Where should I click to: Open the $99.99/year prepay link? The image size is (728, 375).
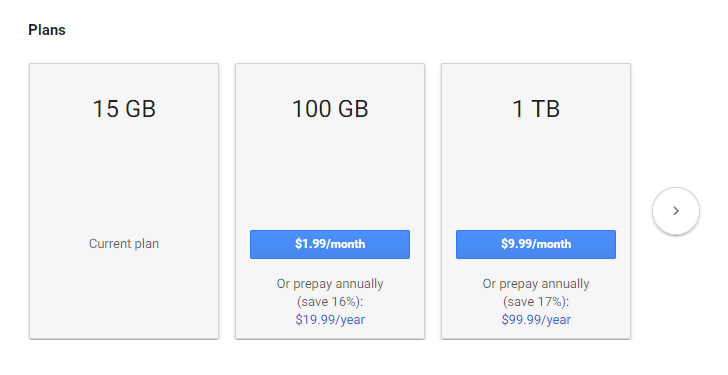point(536,319)
